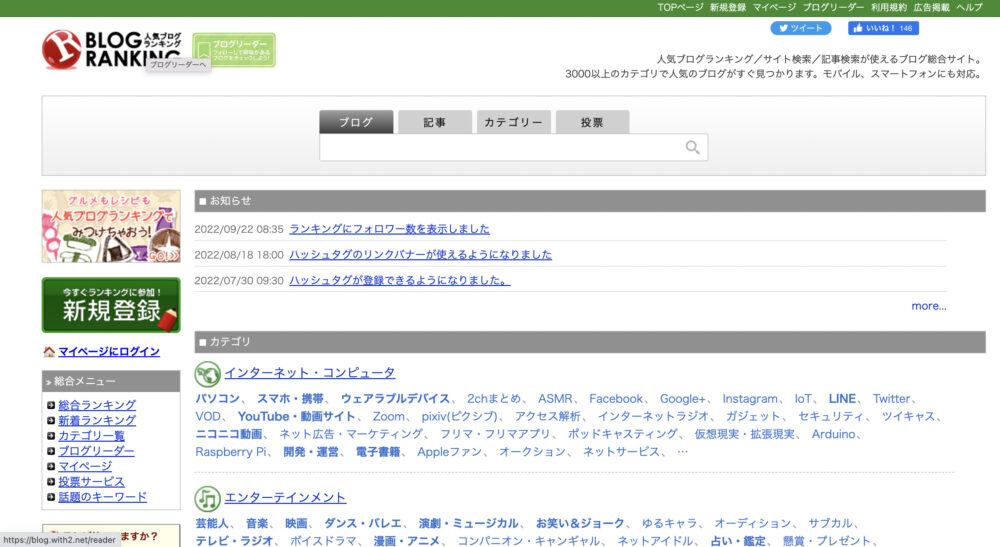The width and height of the screenshot is (1000, 547).
Task: Open ブログリーダー sidebar menu link
Action: click(x=96, y=451)
